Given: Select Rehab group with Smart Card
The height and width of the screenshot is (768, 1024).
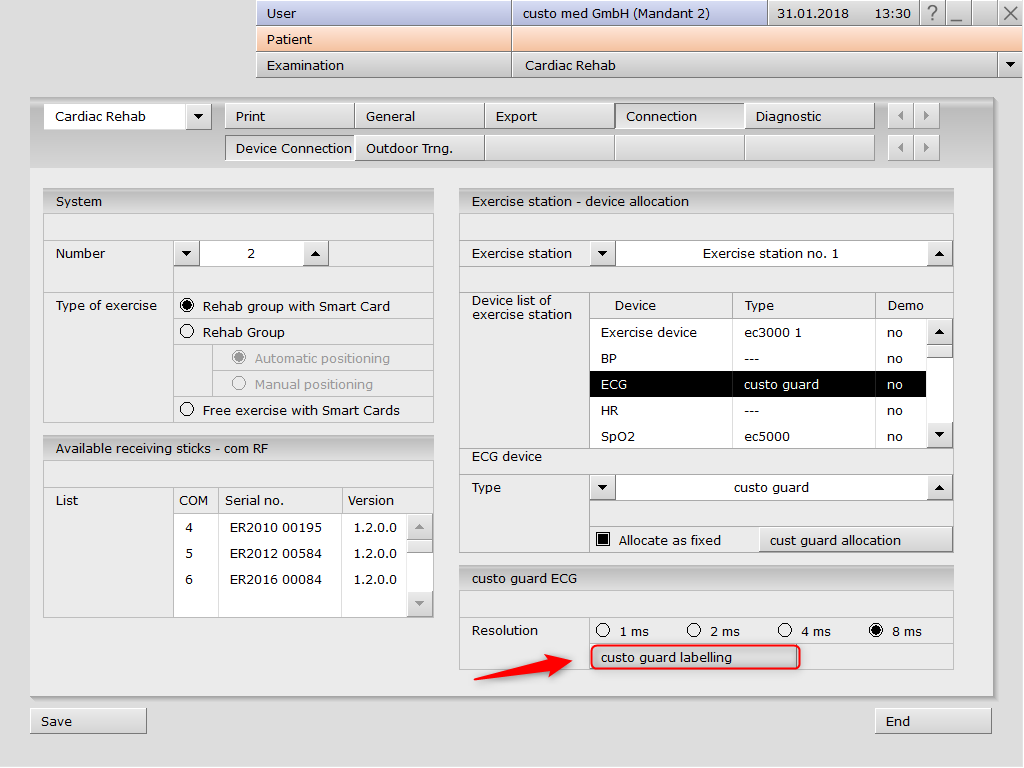Looking at the screenshot, I should tap(187, 306).
